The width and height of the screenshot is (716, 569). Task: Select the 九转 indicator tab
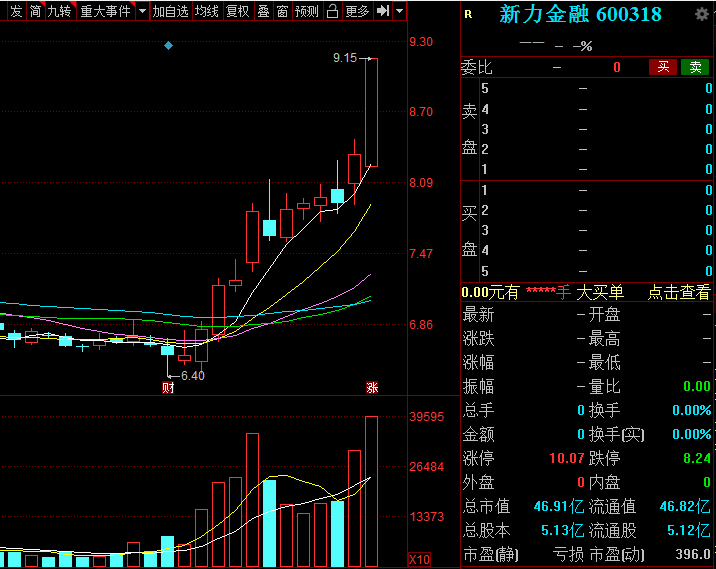(x=59, y=11)
